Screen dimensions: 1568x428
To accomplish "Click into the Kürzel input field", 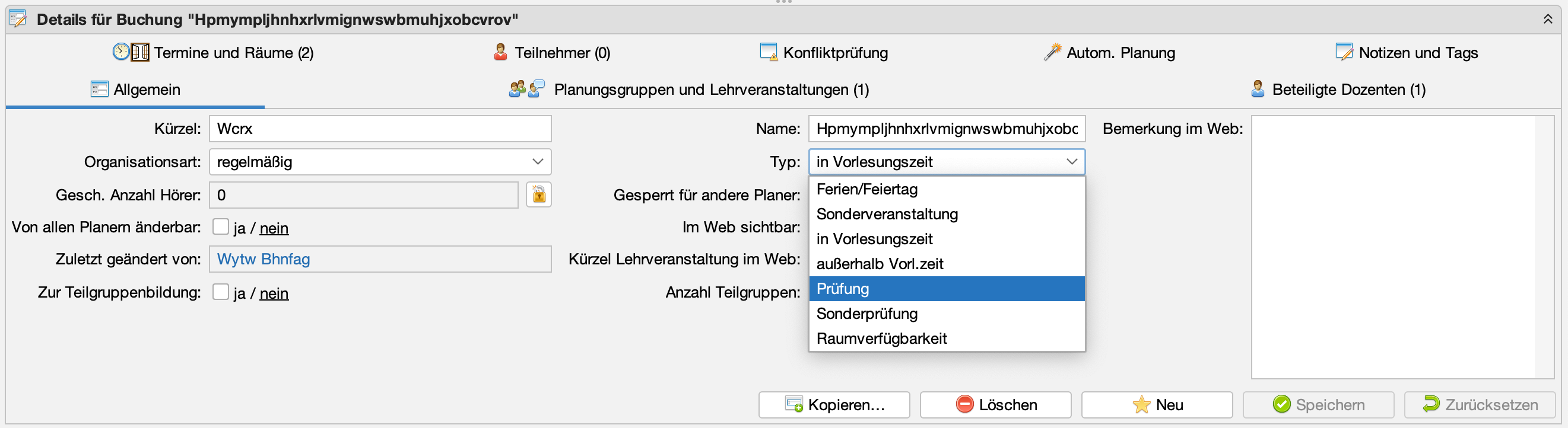I will 380,129.
